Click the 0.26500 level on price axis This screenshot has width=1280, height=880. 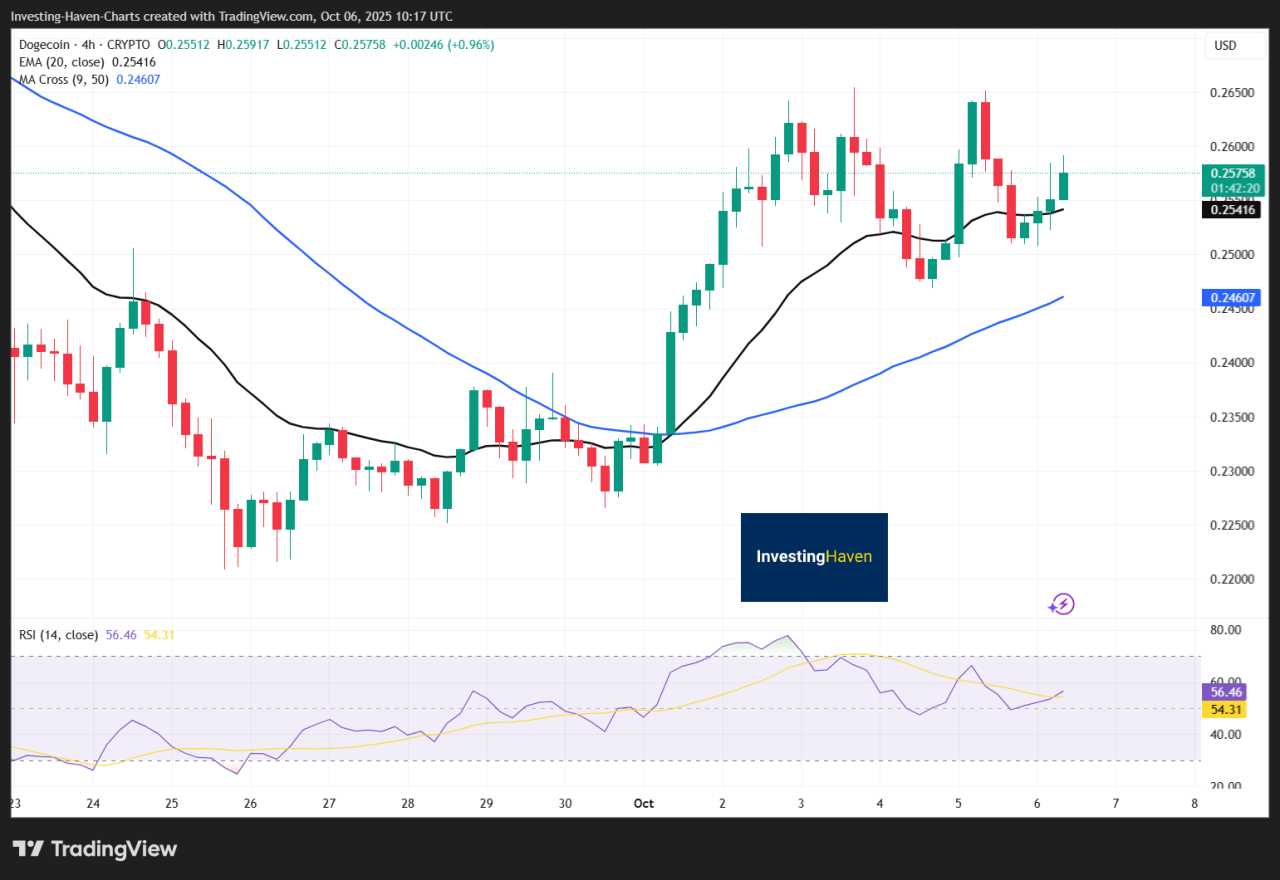(x=1232, y=93)
